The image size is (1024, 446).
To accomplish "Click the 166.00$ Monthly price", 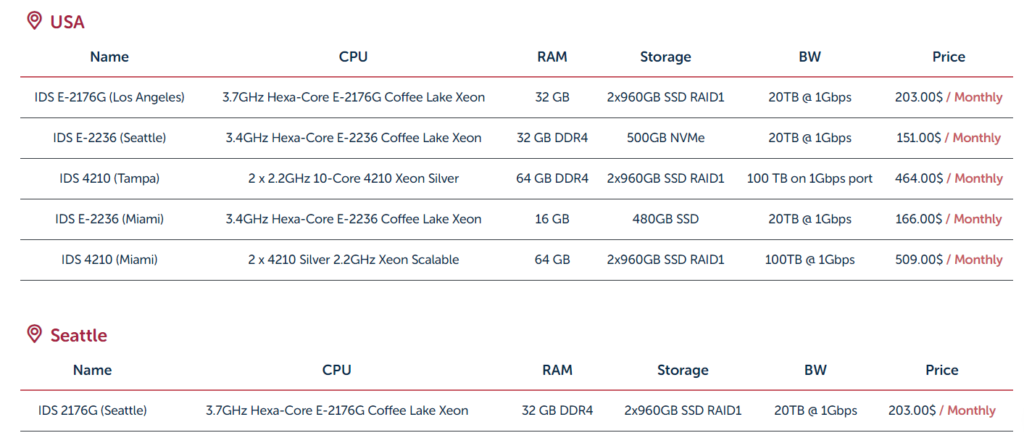I will (x=948, y=219).
